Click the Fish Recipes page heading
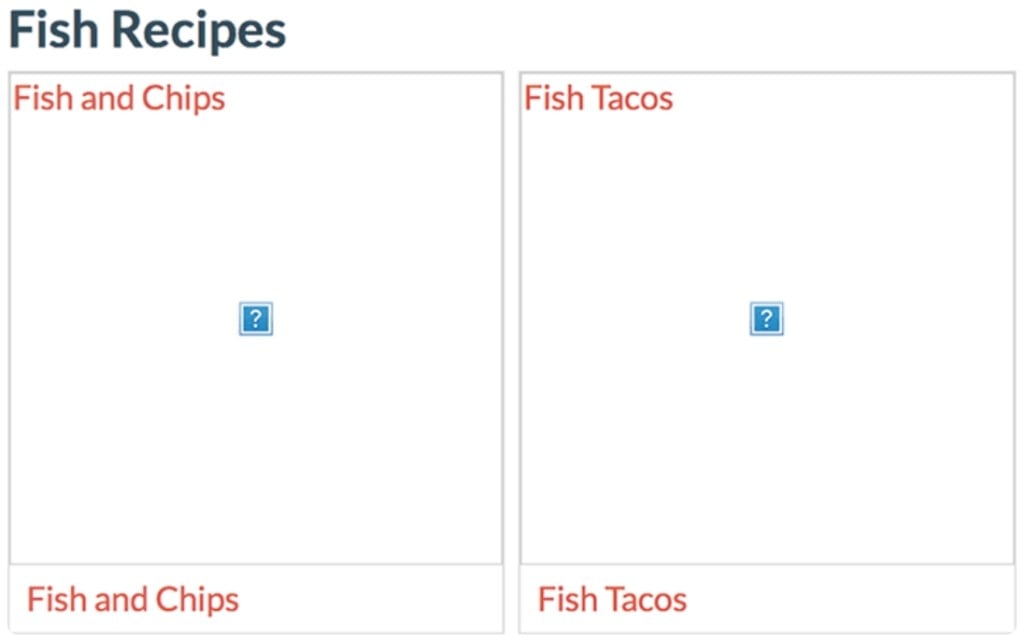The width and height of the screenshot is (1024, 640). 148,30
